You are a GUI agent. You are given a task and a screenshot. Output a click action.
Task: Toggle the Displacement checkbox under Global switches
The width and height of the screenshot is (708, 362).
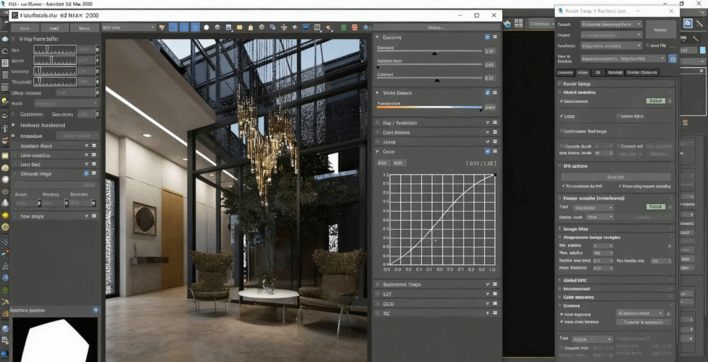point(561,101)
